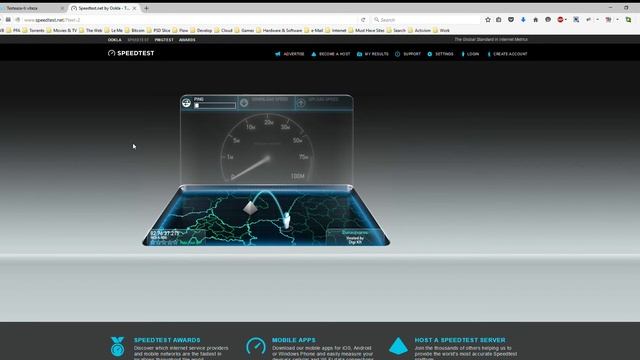The image size is (640, 360).
Task: Close the Speedtest.net tab
Action: 134,8
